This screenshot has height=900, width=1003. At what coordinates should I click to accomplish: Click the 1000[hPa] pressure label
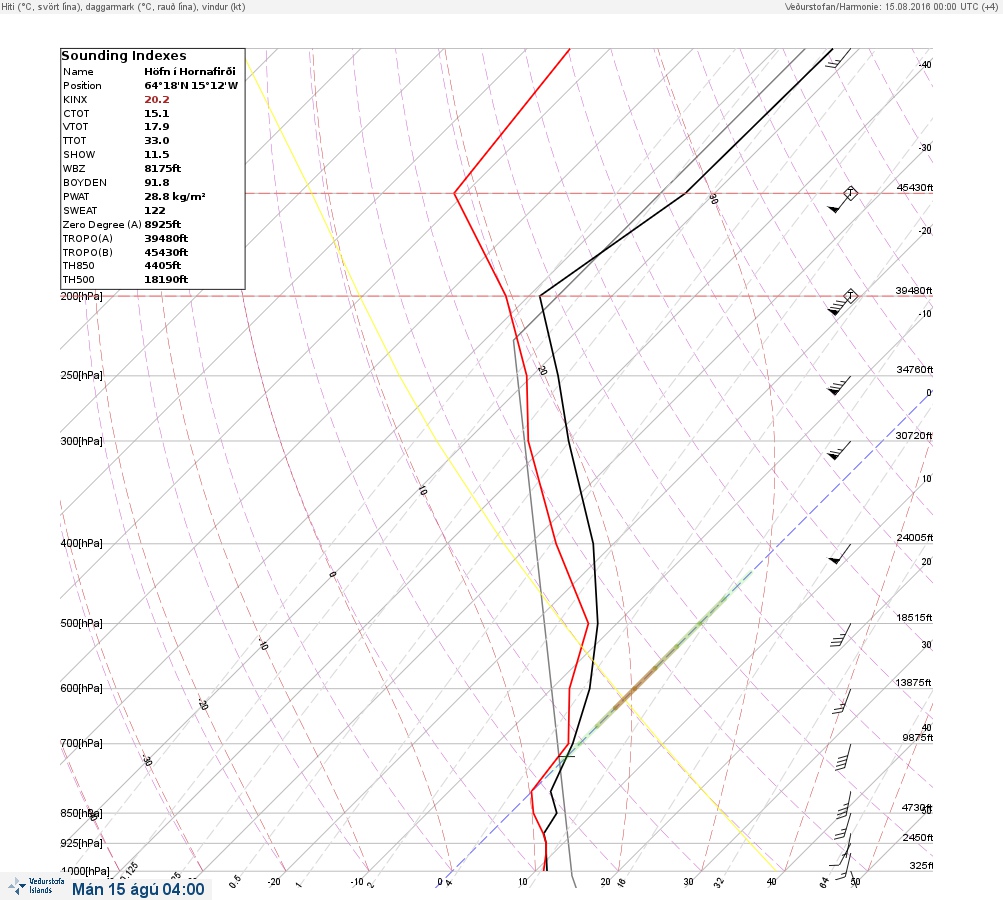(x=84, y=871)
